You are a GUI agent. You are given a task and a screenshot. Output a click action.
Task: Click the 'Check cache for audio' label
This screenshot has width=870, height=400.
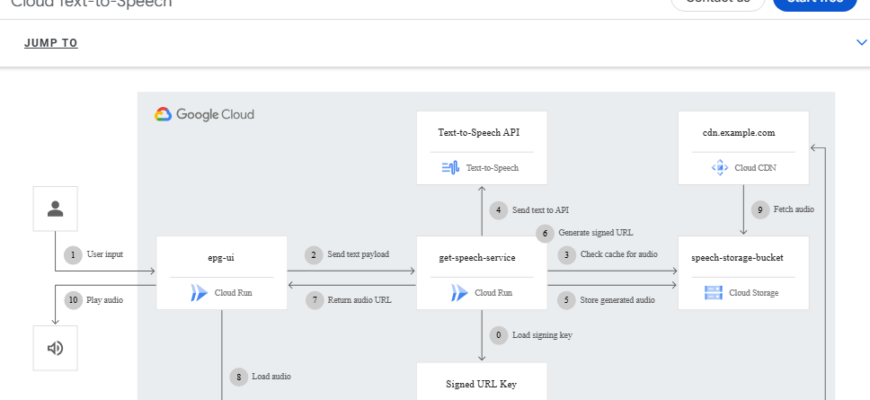point(619,254)
